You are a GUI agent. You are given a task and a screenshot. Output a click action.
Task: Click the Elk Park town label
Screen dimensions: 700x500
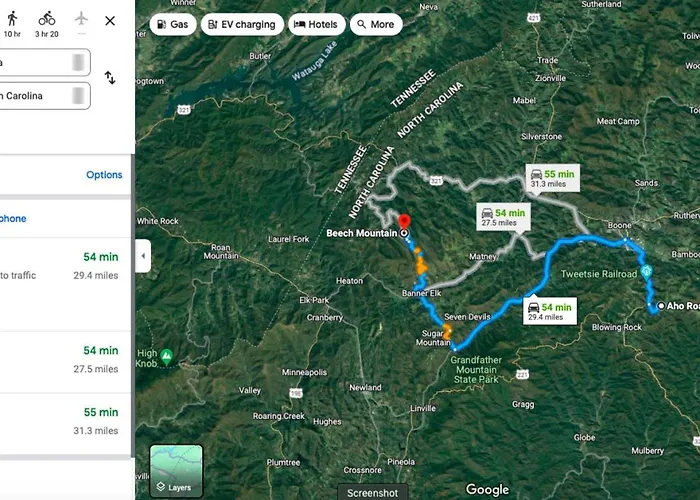314,300
